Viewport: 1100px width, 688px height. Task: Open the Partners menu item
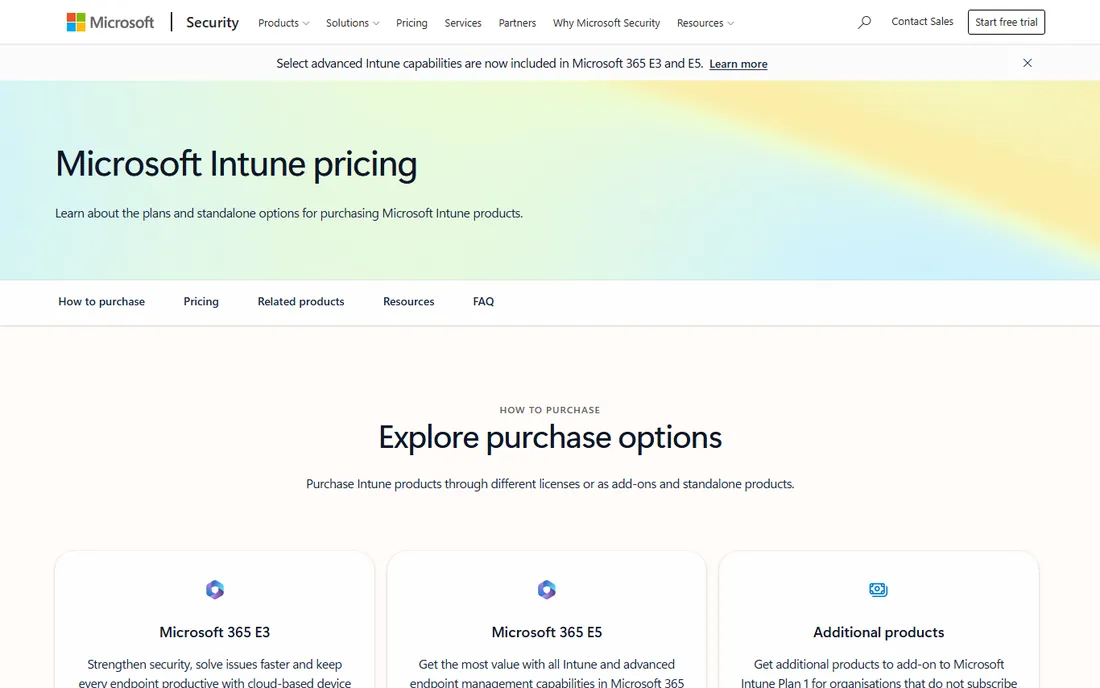(x=517, y=23)
